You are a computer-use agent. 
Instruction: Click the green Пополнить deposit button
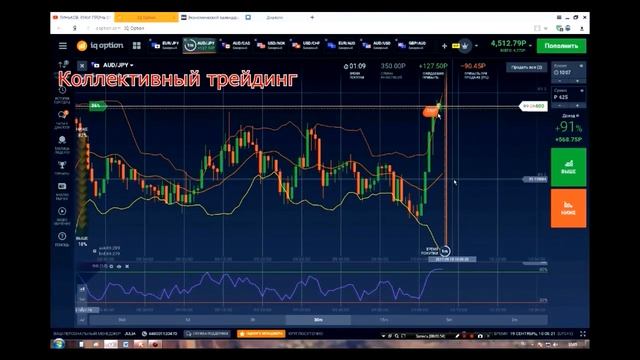pos(561,46)
